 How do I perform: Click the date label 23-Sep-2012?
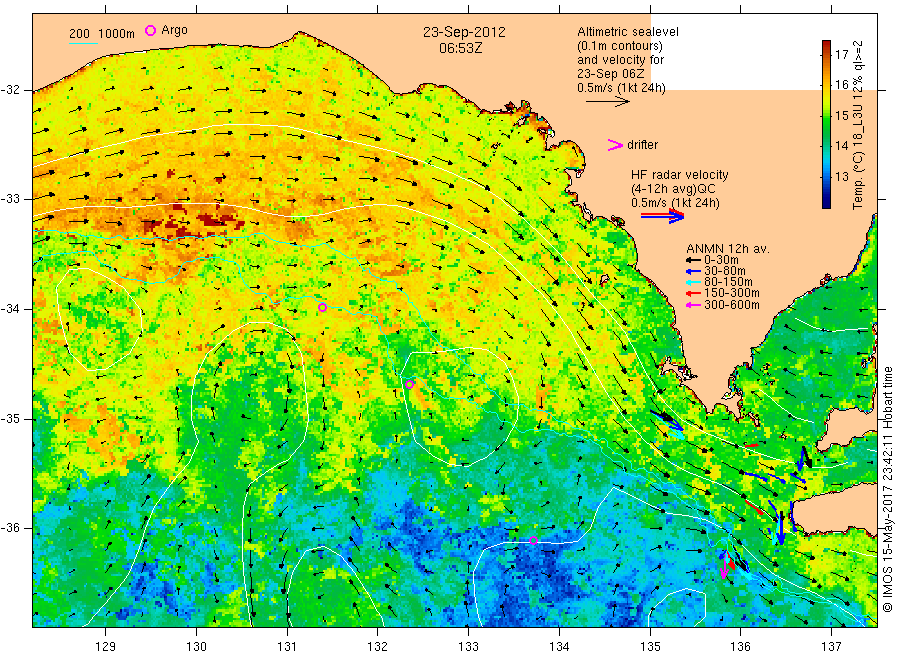coord(464,32)
